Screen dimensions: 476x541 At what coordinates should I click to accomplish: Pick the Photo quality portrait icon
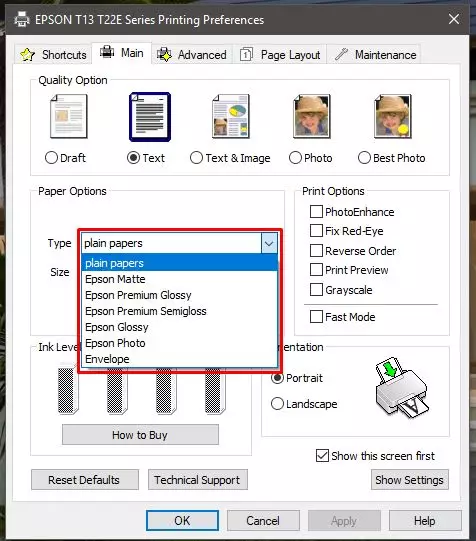[x=311, y=117]
